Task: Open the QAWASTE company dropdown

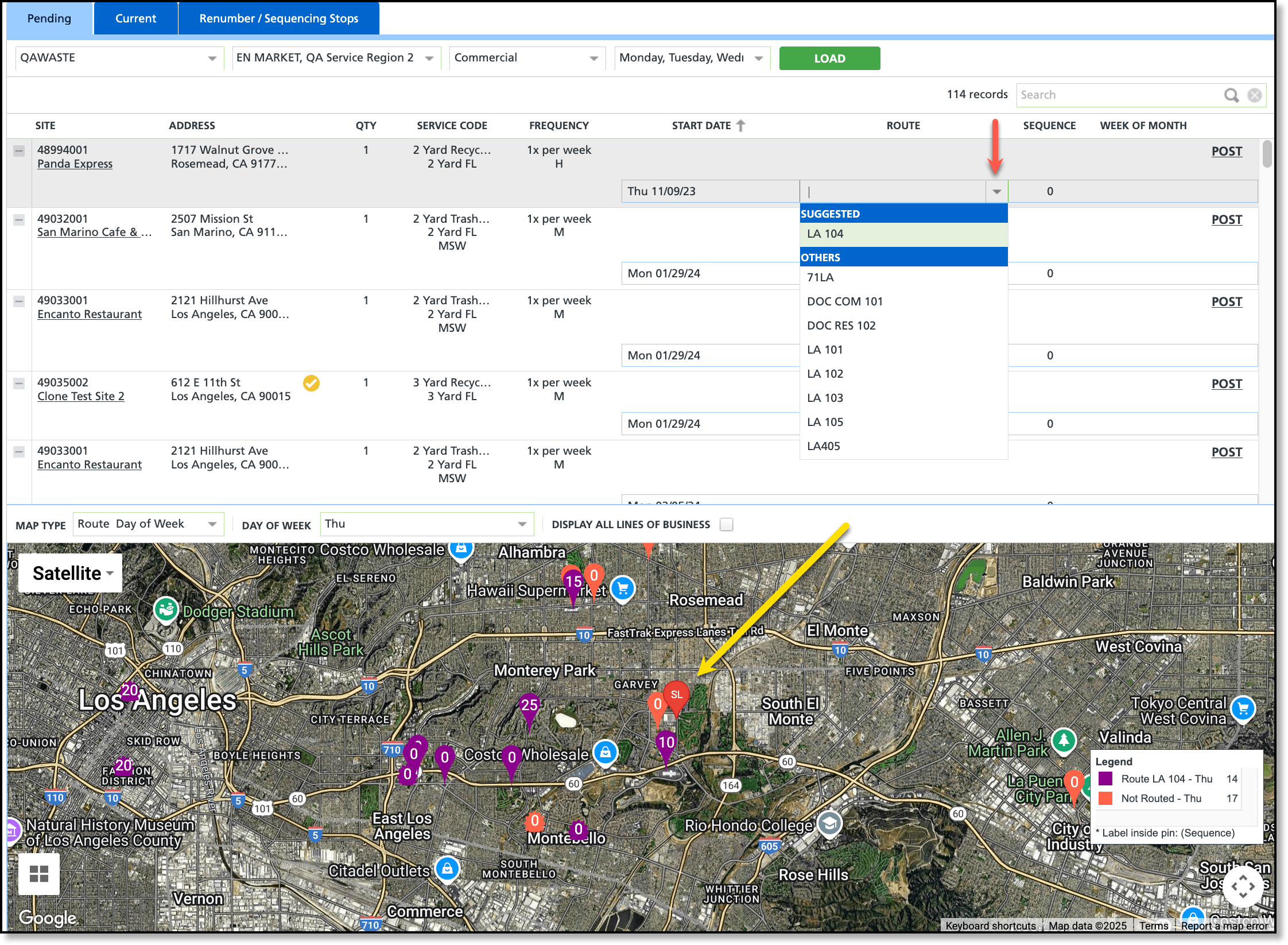Action: click(x=212, y=58)
